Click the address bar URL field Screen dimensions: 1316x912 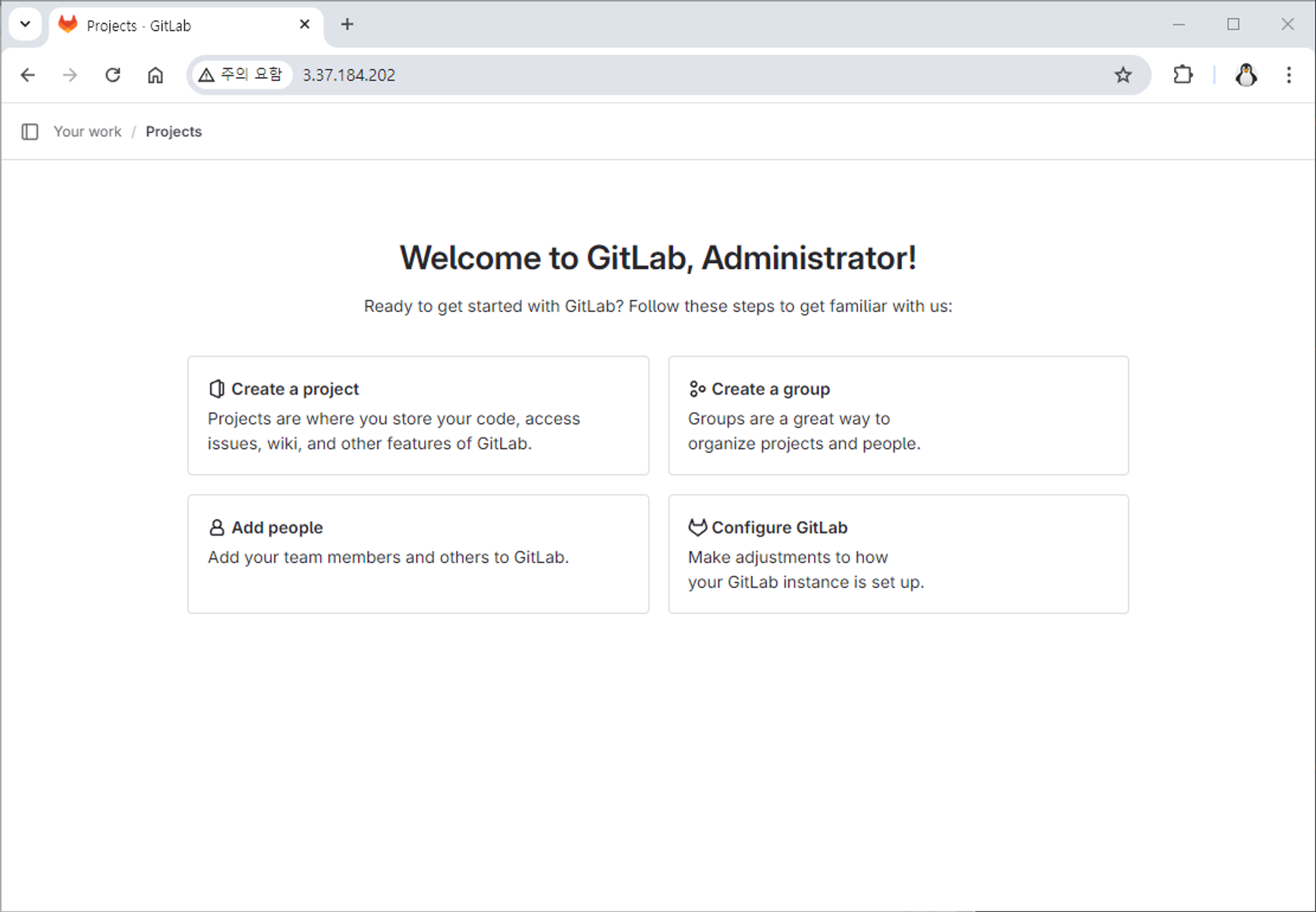(658, 75)
